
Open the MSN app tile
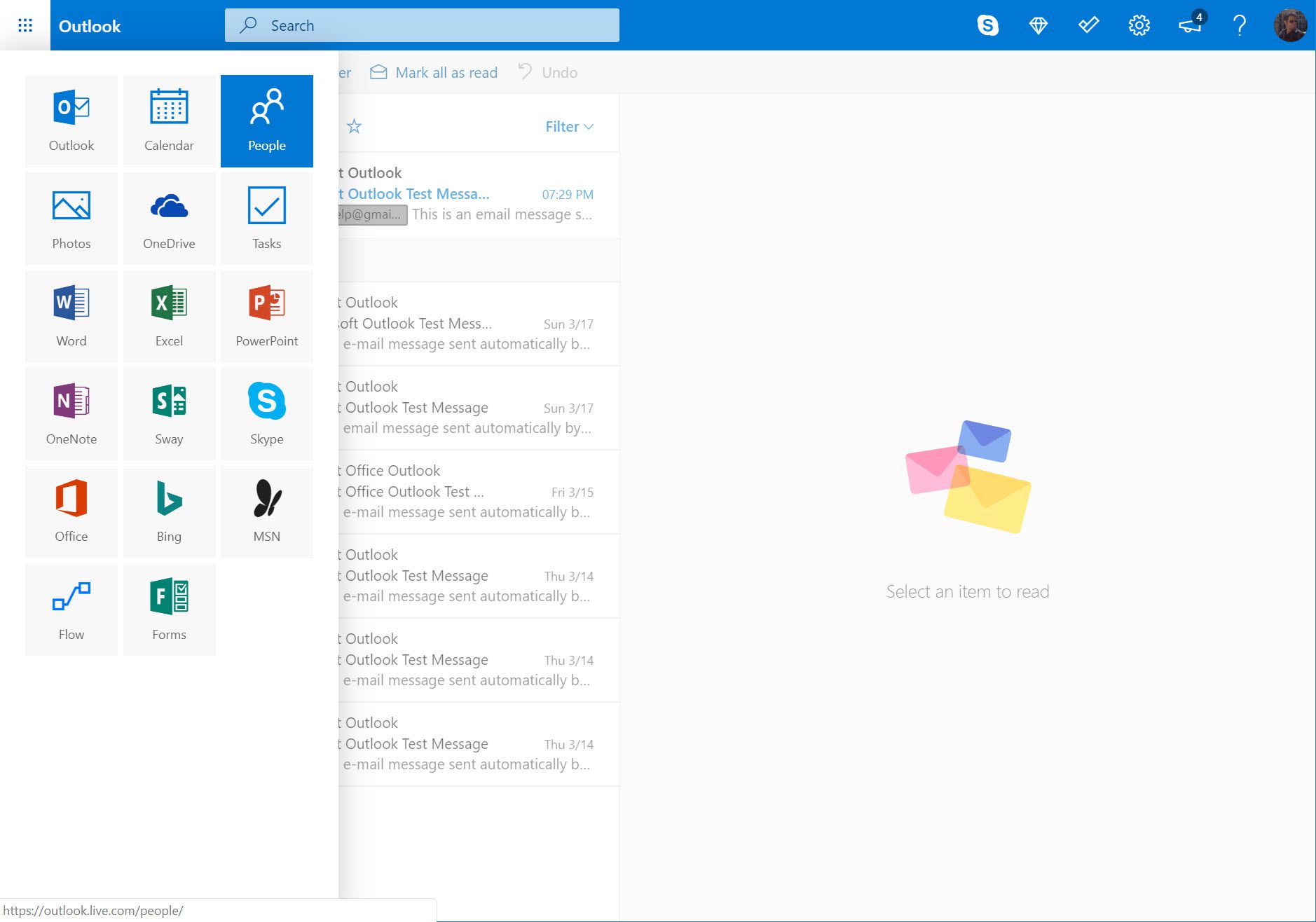[267, 512]
